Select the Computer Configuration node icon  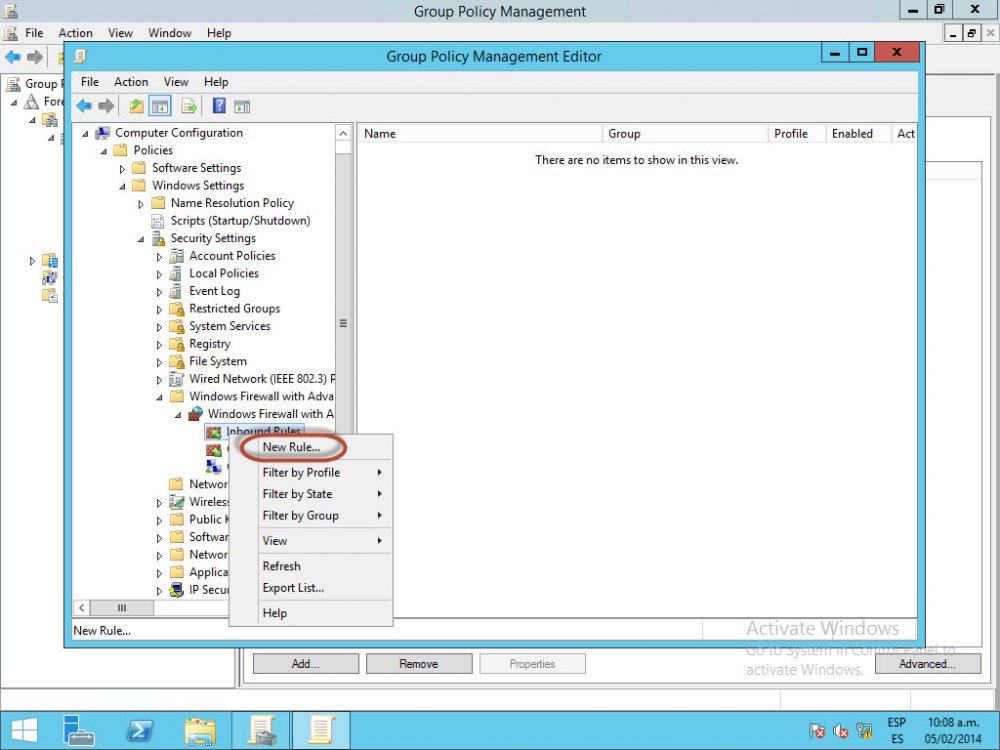tap(102, 133)
